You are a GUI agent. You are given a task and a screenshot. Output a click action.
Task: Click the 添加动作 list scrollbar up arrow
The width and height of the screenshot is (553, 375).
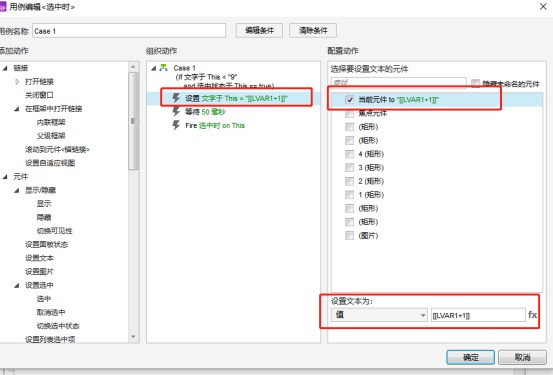(133, 66)
